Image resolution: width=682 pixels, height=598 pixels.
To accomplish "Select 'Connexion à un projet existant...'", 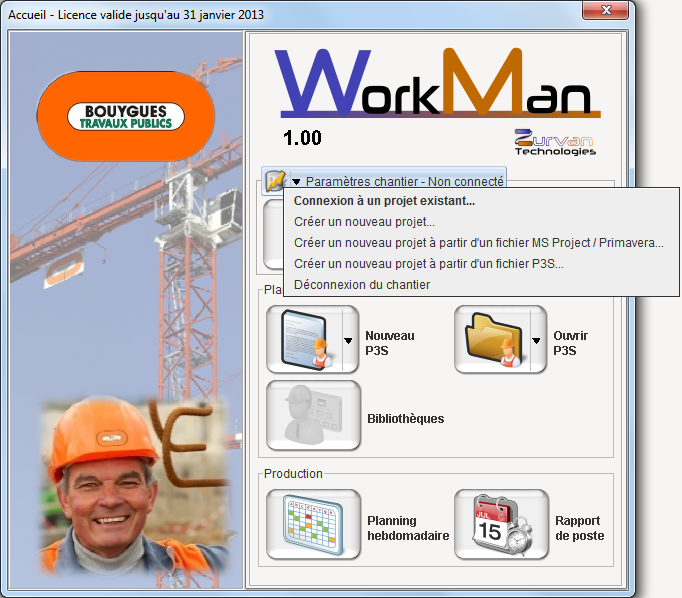I will click(384, 200).
